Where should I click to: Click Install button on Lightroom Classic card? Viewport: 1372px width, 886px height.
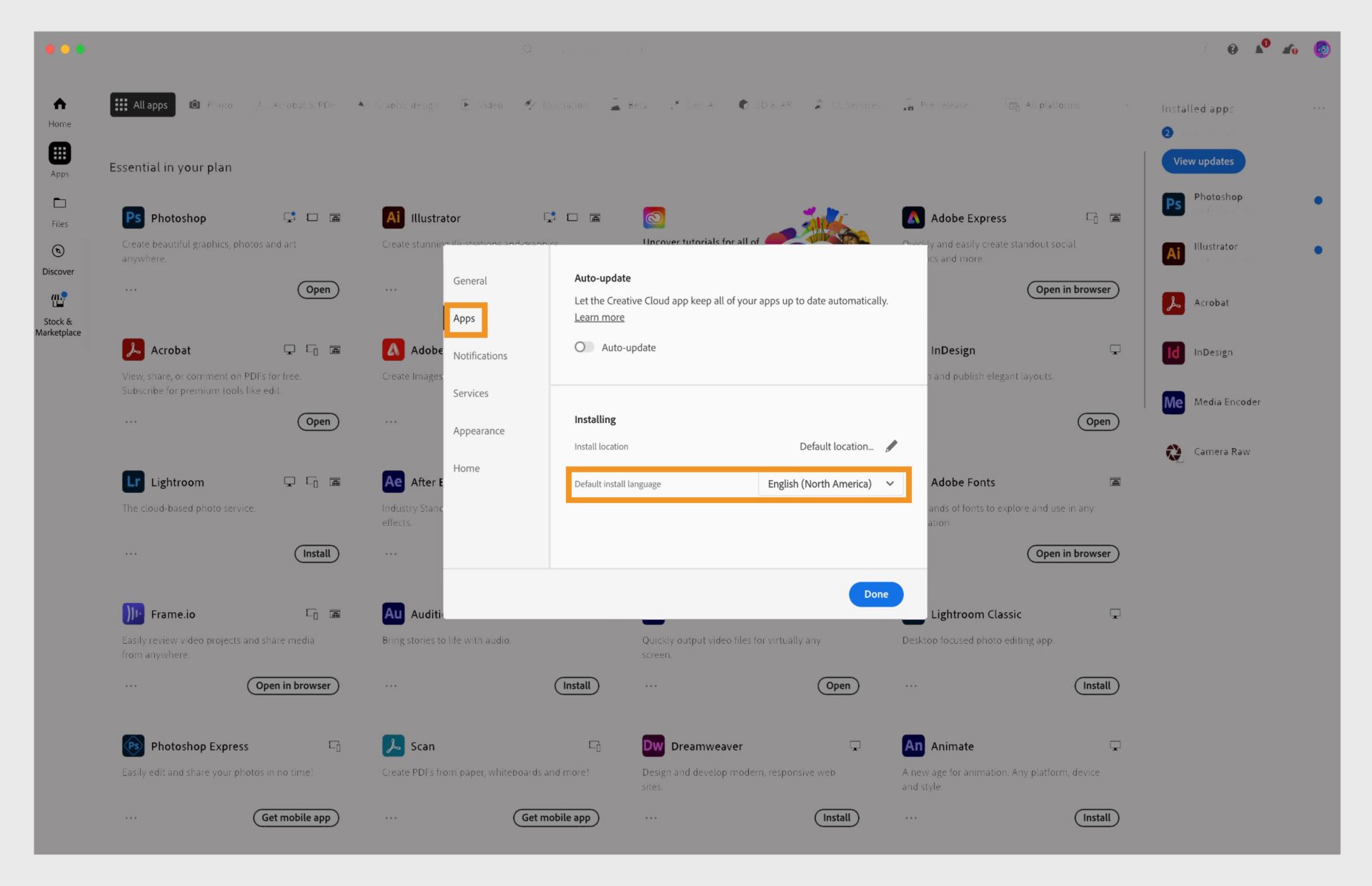[1097, 686]
